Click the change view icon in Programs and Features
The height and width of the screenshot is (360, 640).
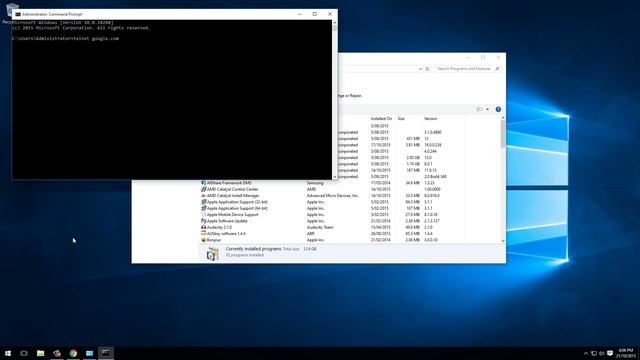480,109
